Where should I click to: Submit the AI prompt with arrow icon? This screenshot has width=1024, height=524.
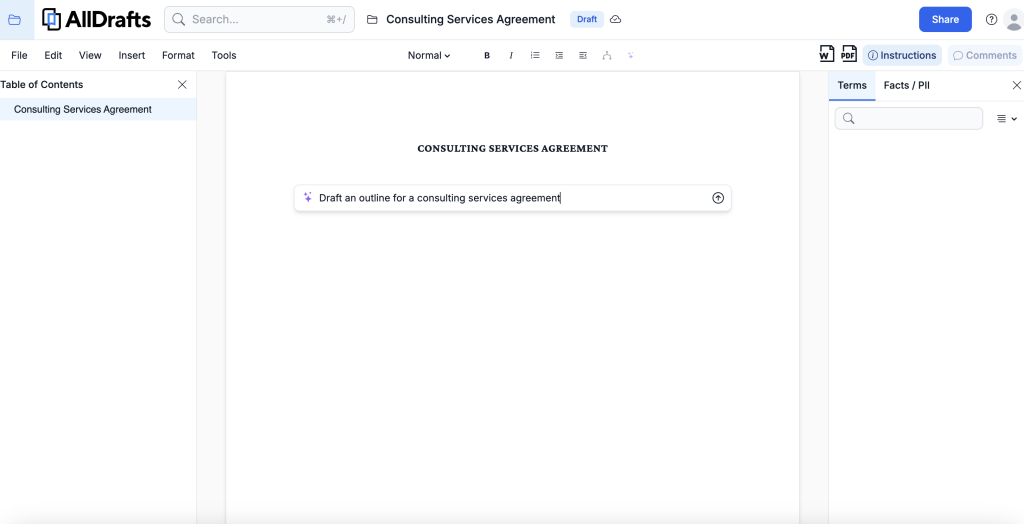pyautogui.click(x=717, y=198)
